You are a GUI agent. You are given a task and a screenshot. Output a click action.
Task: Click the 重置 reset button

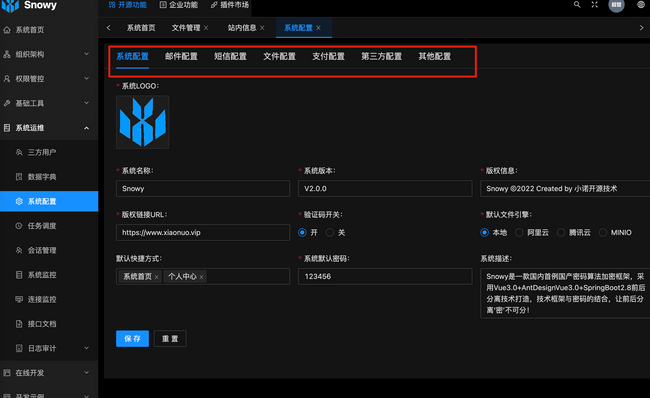(170, 339)
